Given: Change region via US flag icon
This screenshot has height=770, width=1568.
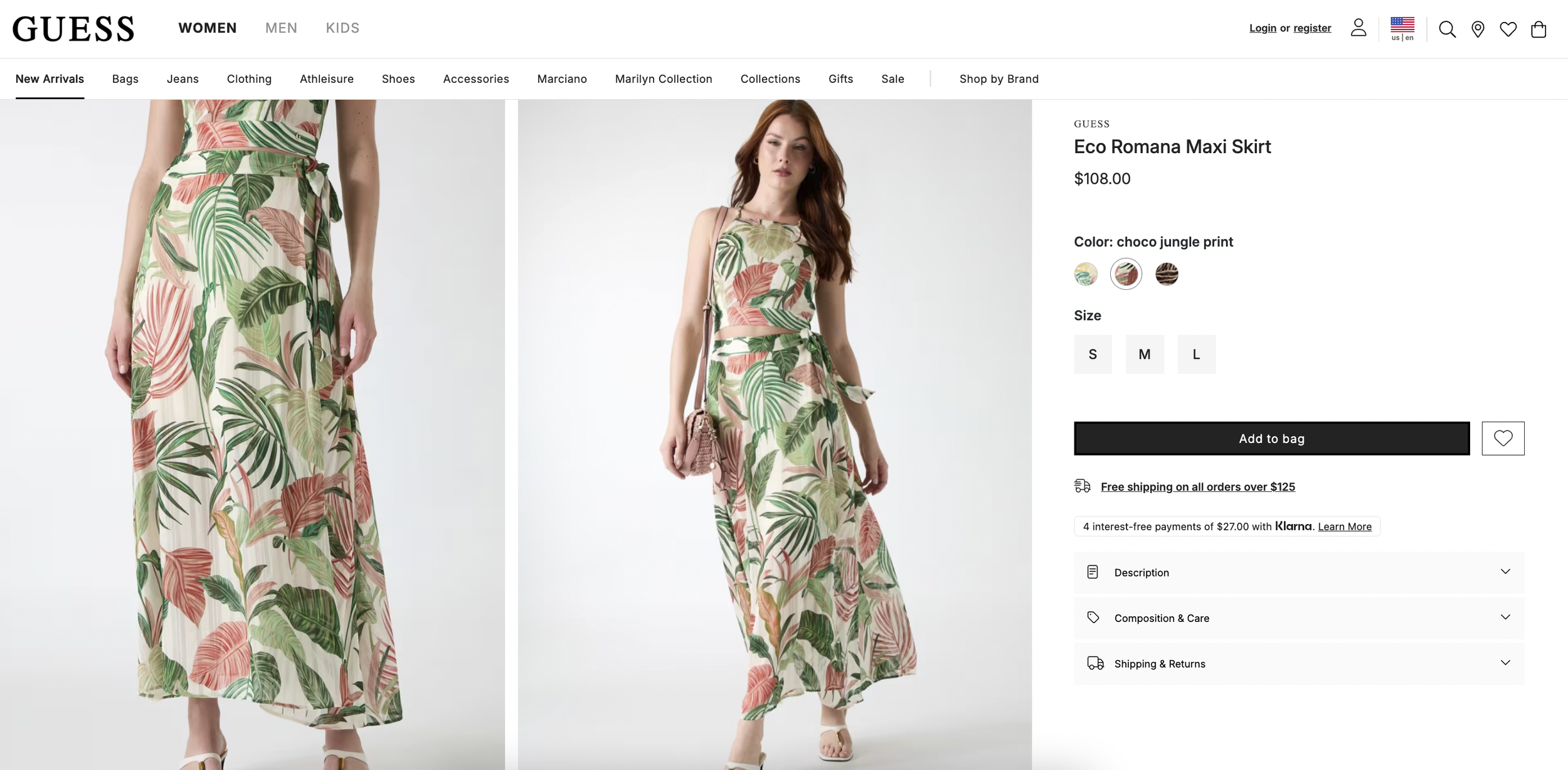Looking at the screenshot, I should click(1402, 28).
